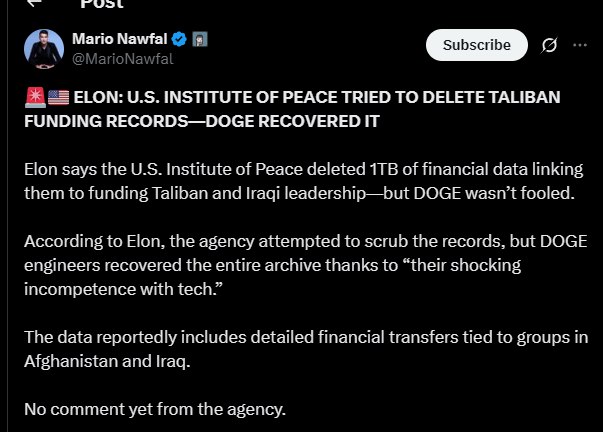Click the affiliate badge beside the verified check
This screenshot has width=603, height=432.
point(200,40)
